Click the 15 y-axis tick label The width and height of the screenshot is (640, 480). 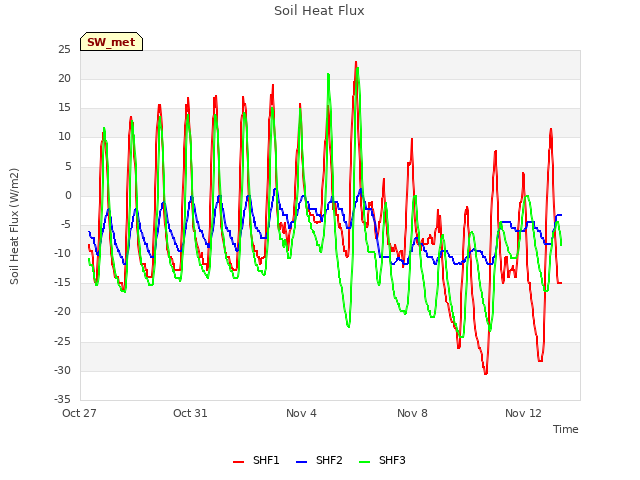[64, 108]
